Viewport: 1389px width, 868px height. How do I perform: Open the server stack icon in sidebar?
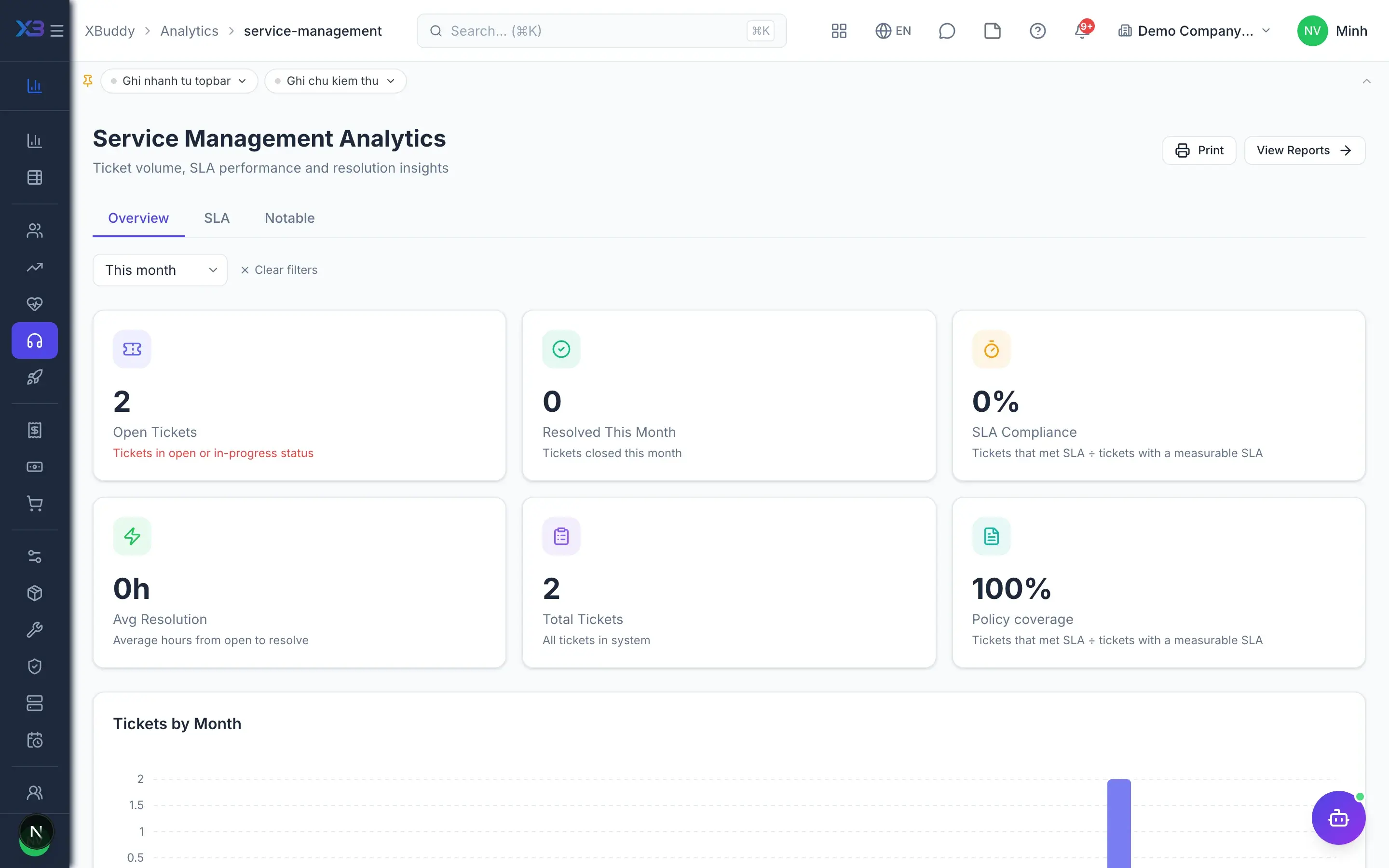(34, 703)
